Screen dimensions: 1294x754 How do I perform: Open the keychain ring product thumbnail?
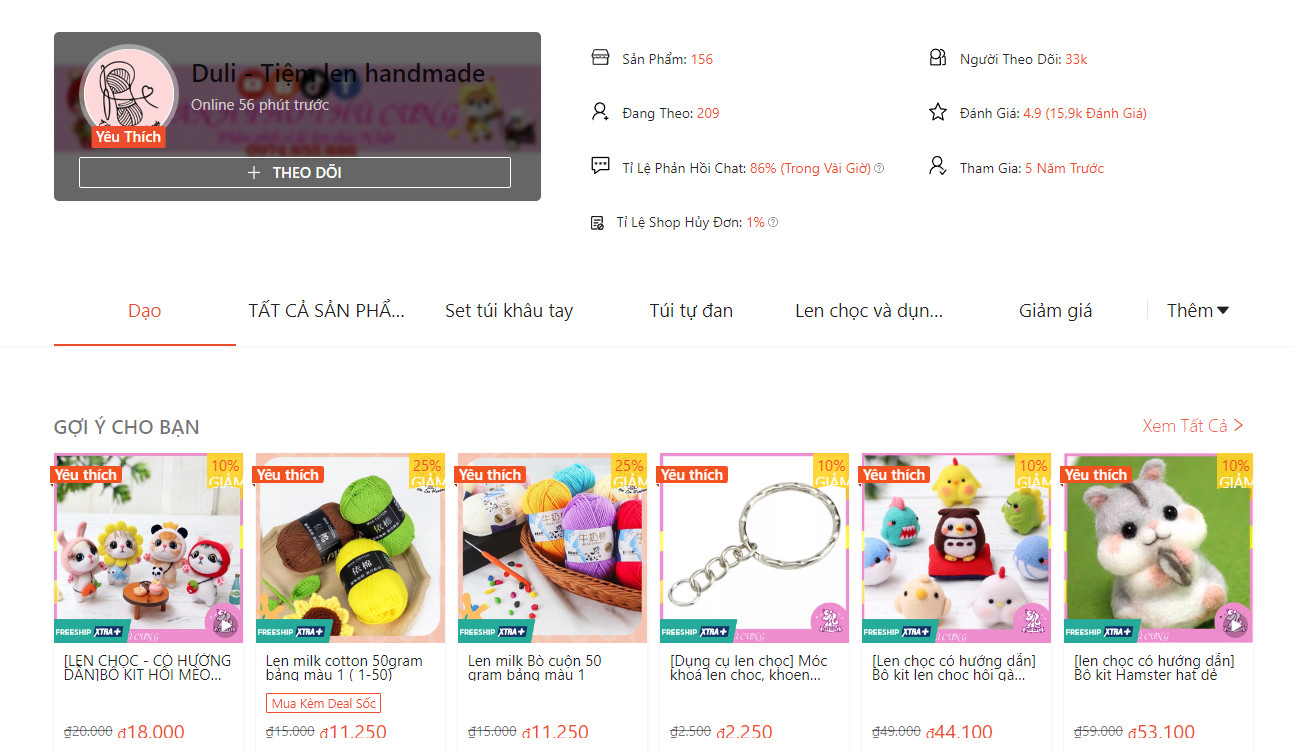pyautogui.click(x=754, y=548)
